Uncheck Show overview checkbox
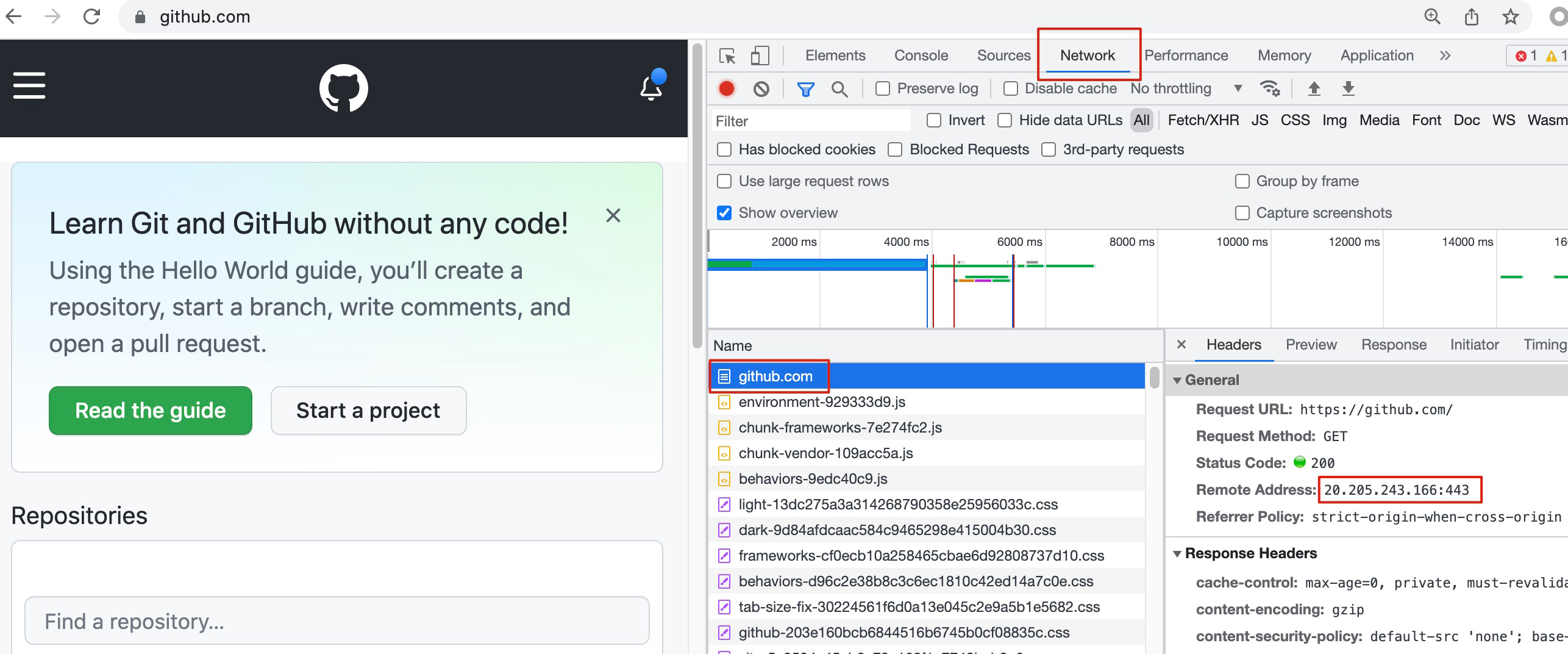This screenshot has width=1568, height=654. [x=724, y=213]
